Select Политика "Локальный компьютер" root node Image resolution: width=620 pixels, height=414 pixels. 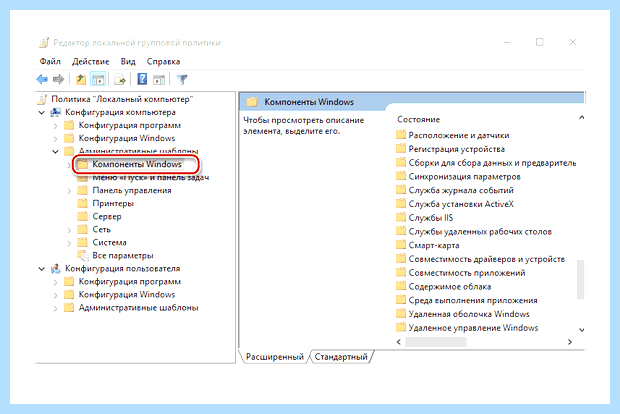pos(122,99)
